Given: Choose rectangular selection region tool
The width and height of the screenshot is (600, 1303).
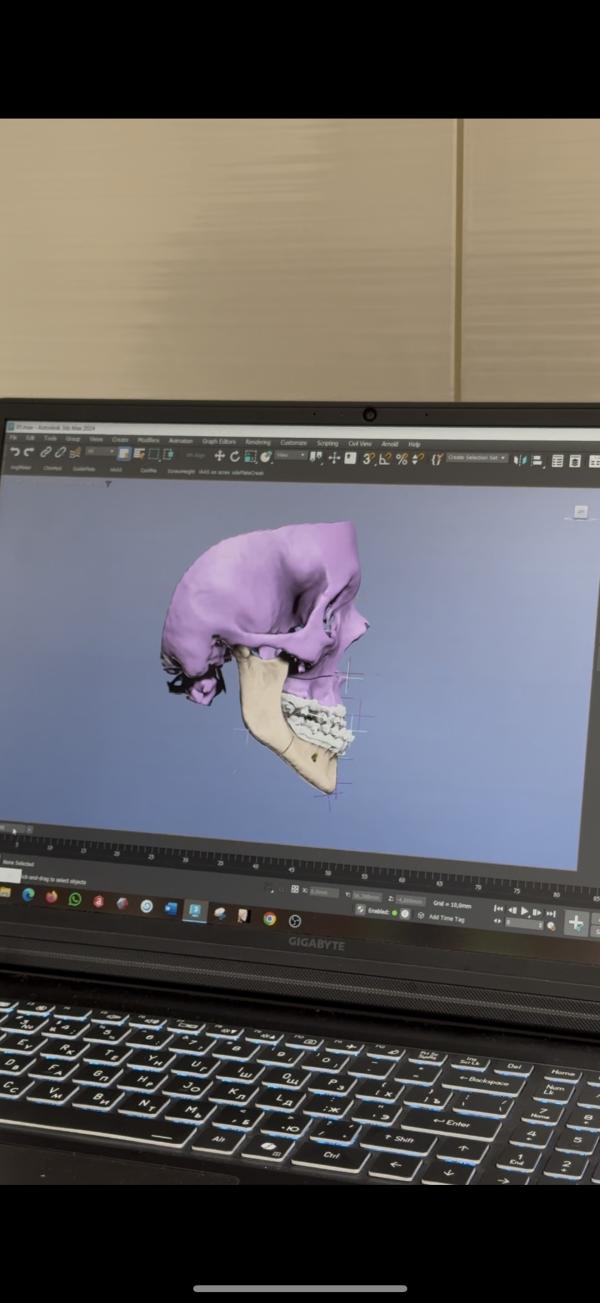Looking at the screenshot, I should click(x=154, y=454).
